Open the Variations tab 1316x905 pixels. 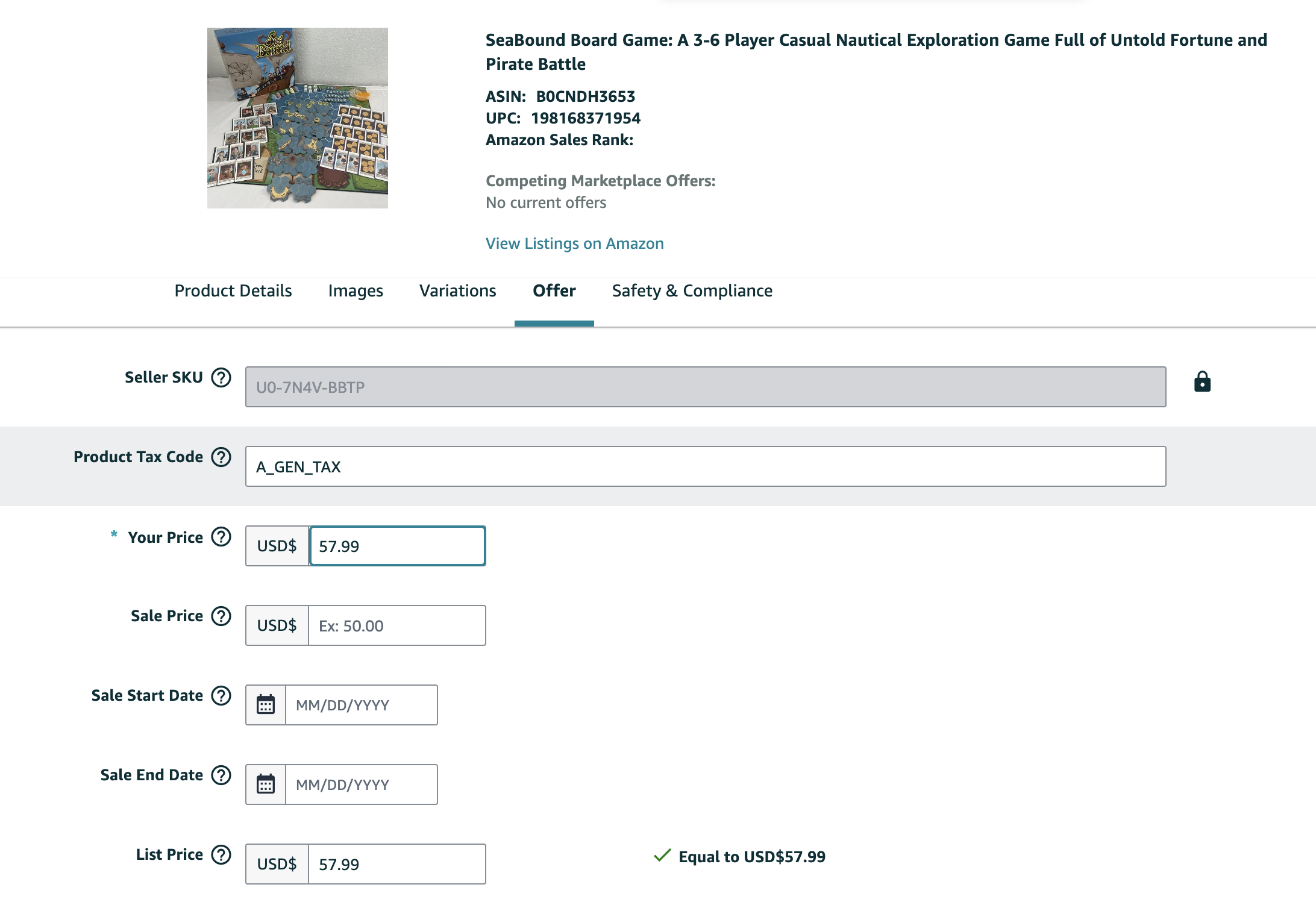(x=458, y=290)
